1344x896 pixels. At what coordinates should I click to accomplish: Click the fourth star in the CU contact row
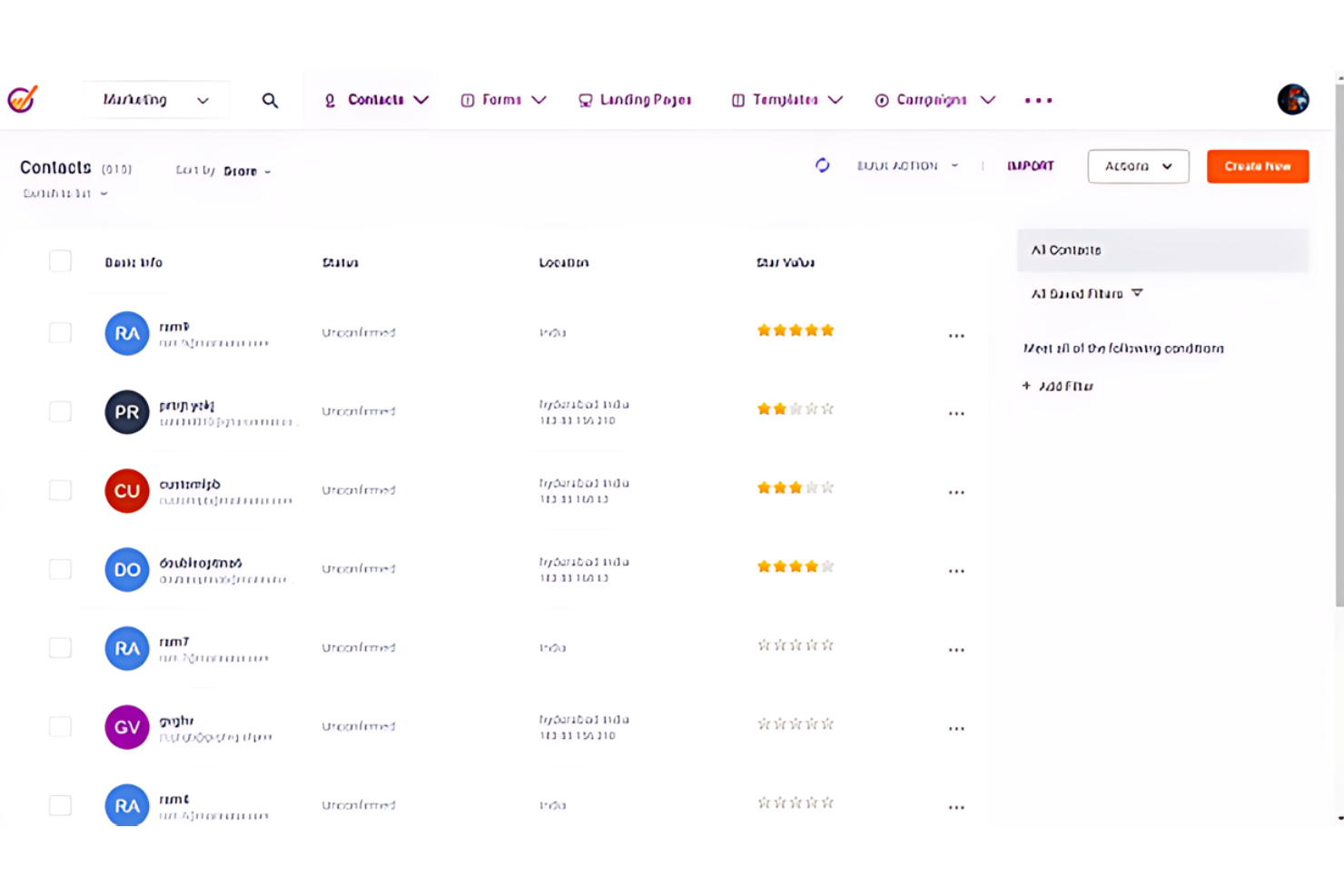click(x=812, y=487)
